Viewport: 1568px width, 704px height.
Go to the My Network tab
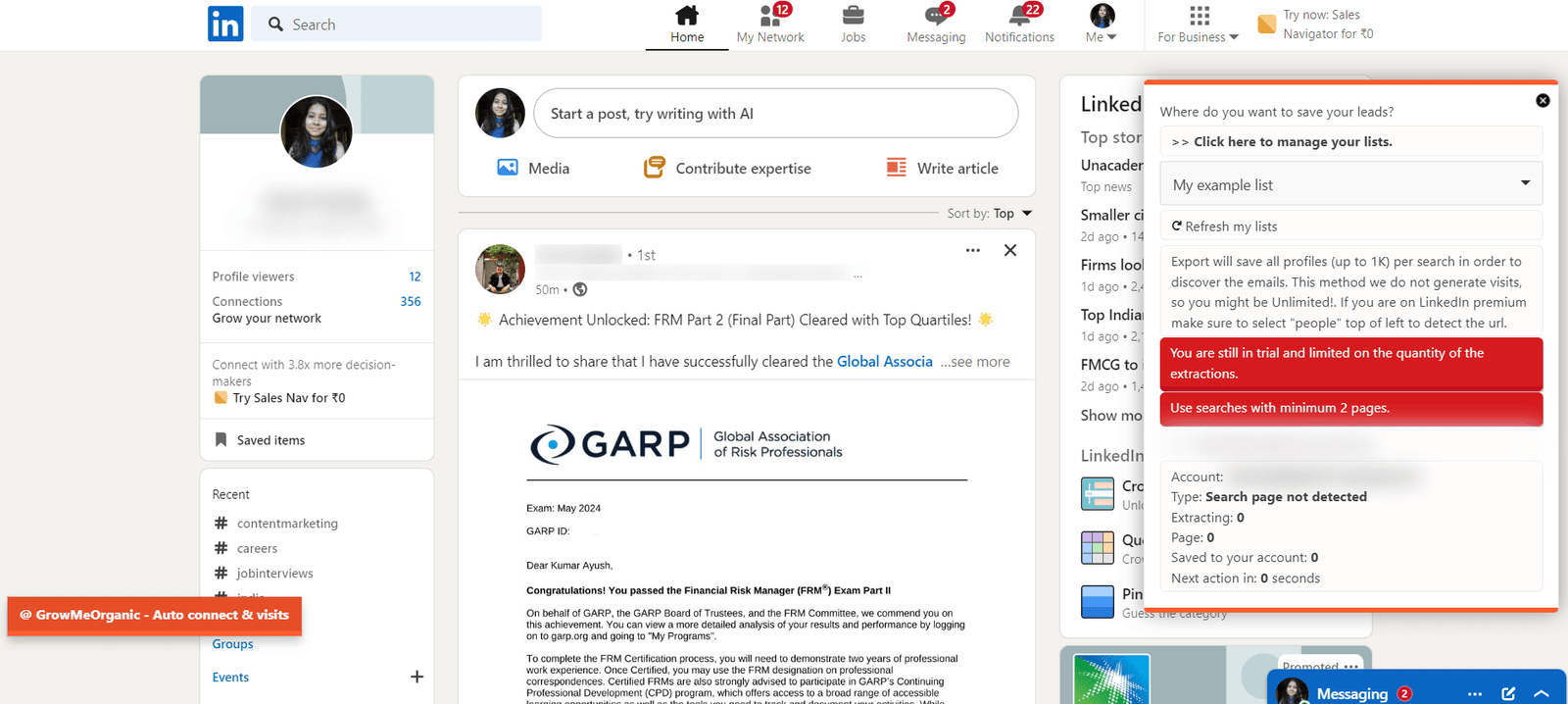click(770, 24)
